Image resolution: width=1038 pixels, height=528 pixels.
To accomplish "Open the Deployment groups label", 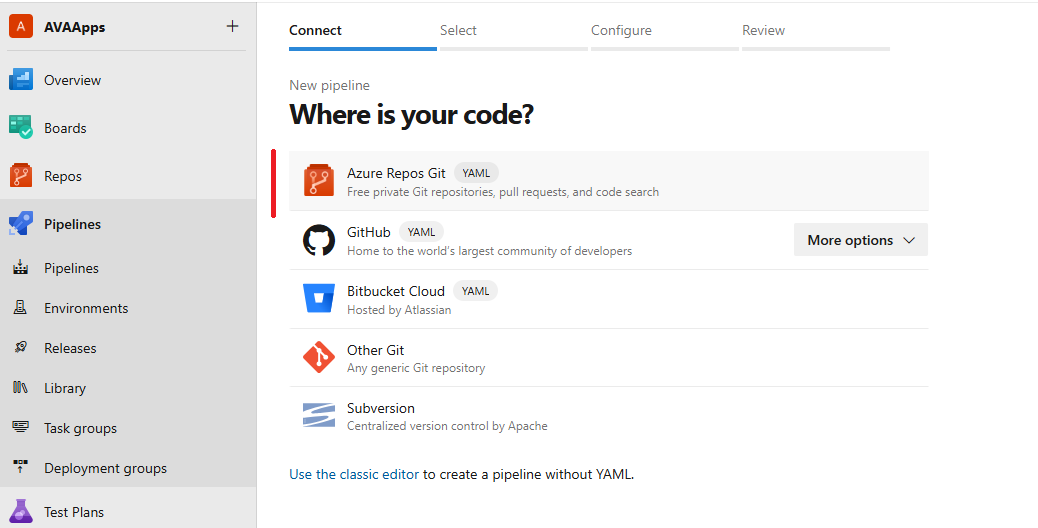I will (x=105, y=468).
